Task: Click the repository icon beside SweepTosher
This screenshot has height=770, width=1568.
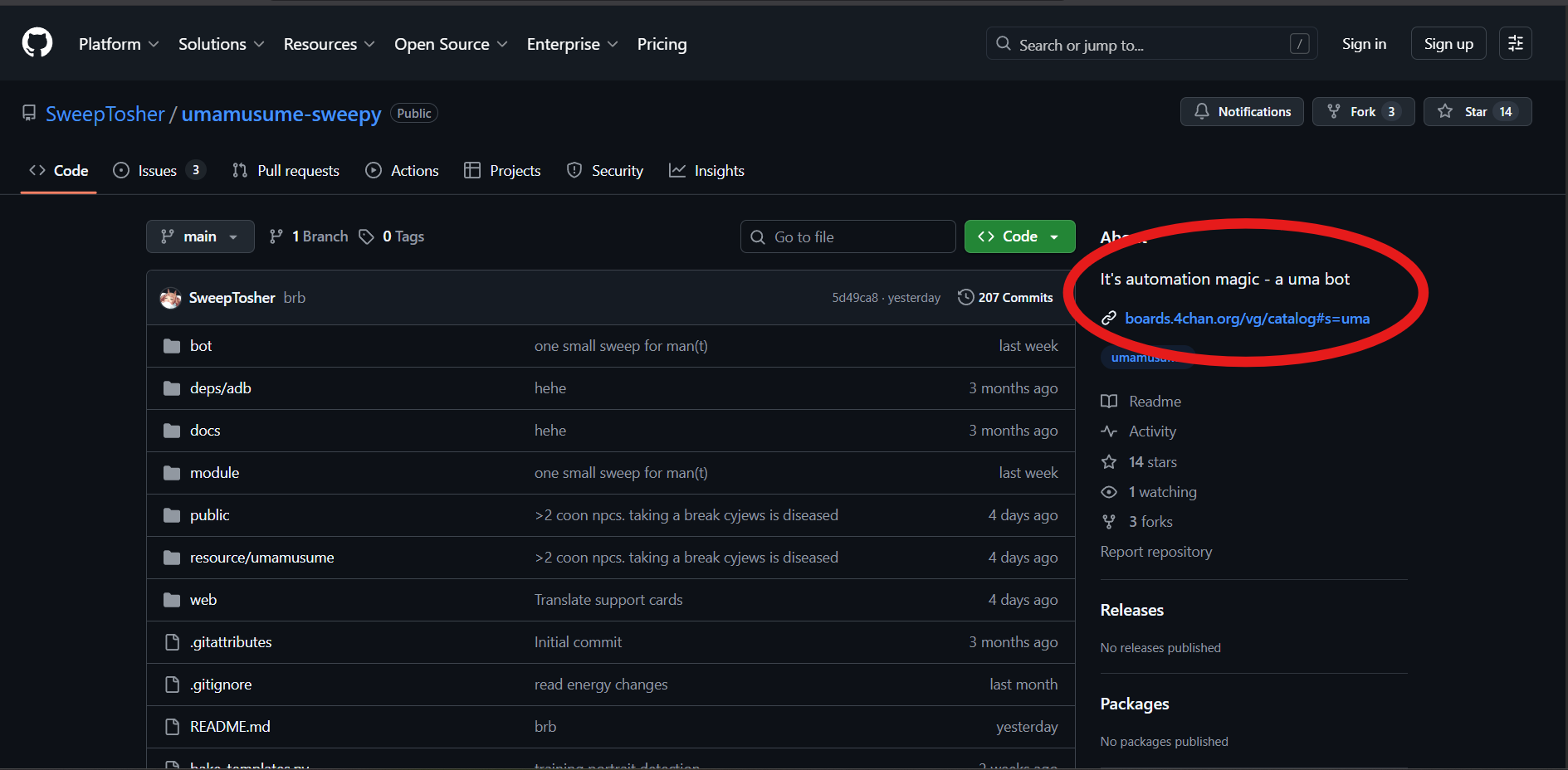Action: click(29, 114)
